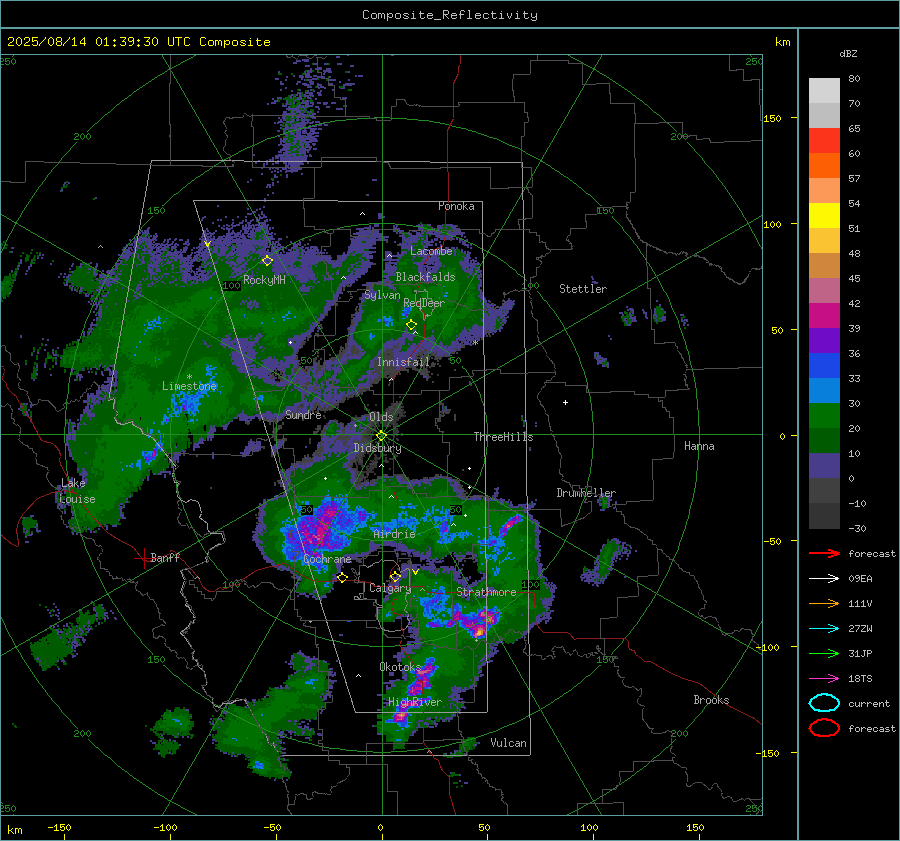Click the green 30 dBZ color swatch
Screen dimensions: 900x841
pyautogui.click(x=824, y=416)
